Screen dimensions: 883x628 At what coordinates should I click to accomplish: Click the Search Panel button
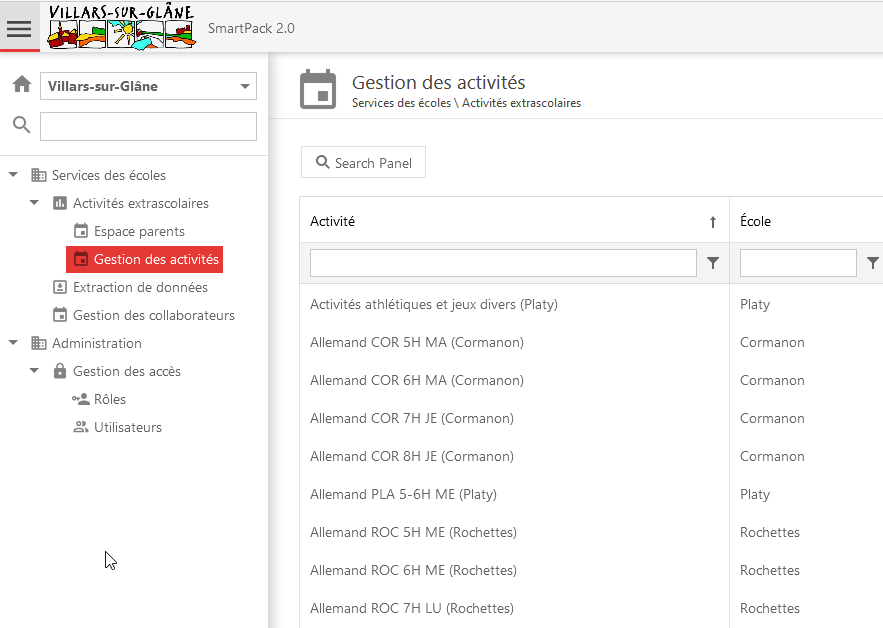[363, 163]
